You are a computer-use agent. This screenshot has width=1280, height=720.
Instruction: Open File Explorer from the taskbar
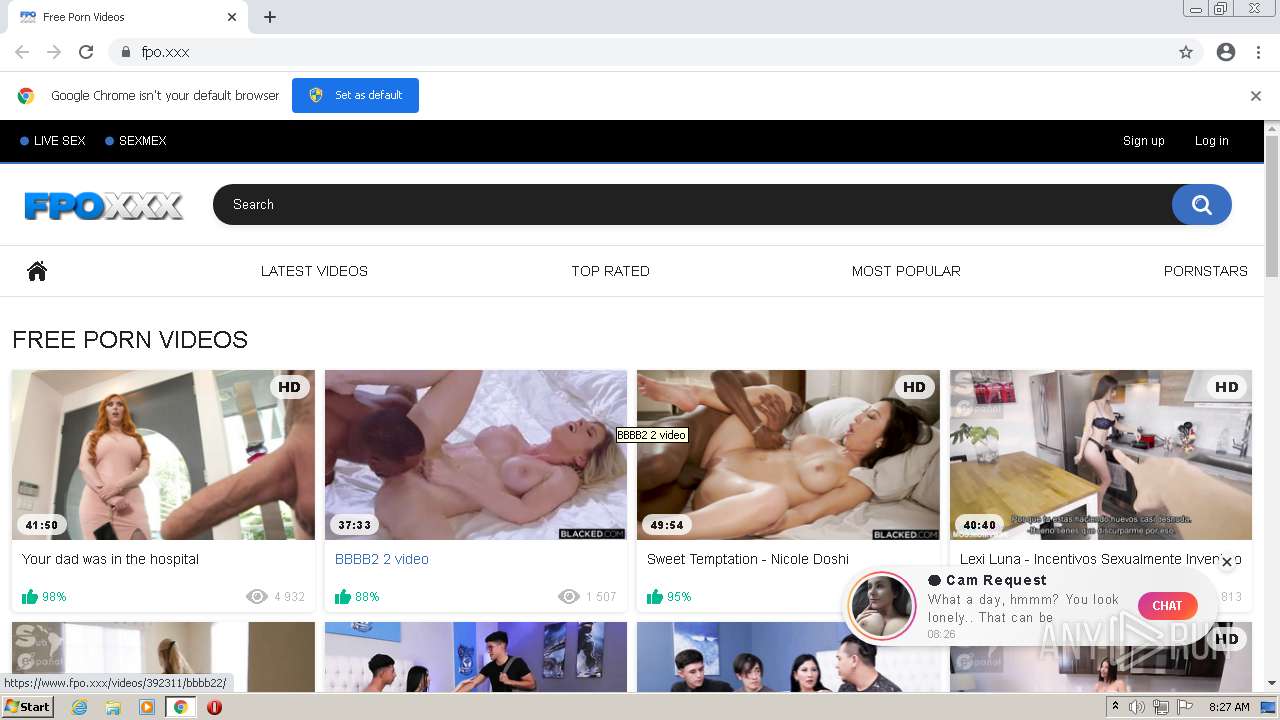point(113,707)
